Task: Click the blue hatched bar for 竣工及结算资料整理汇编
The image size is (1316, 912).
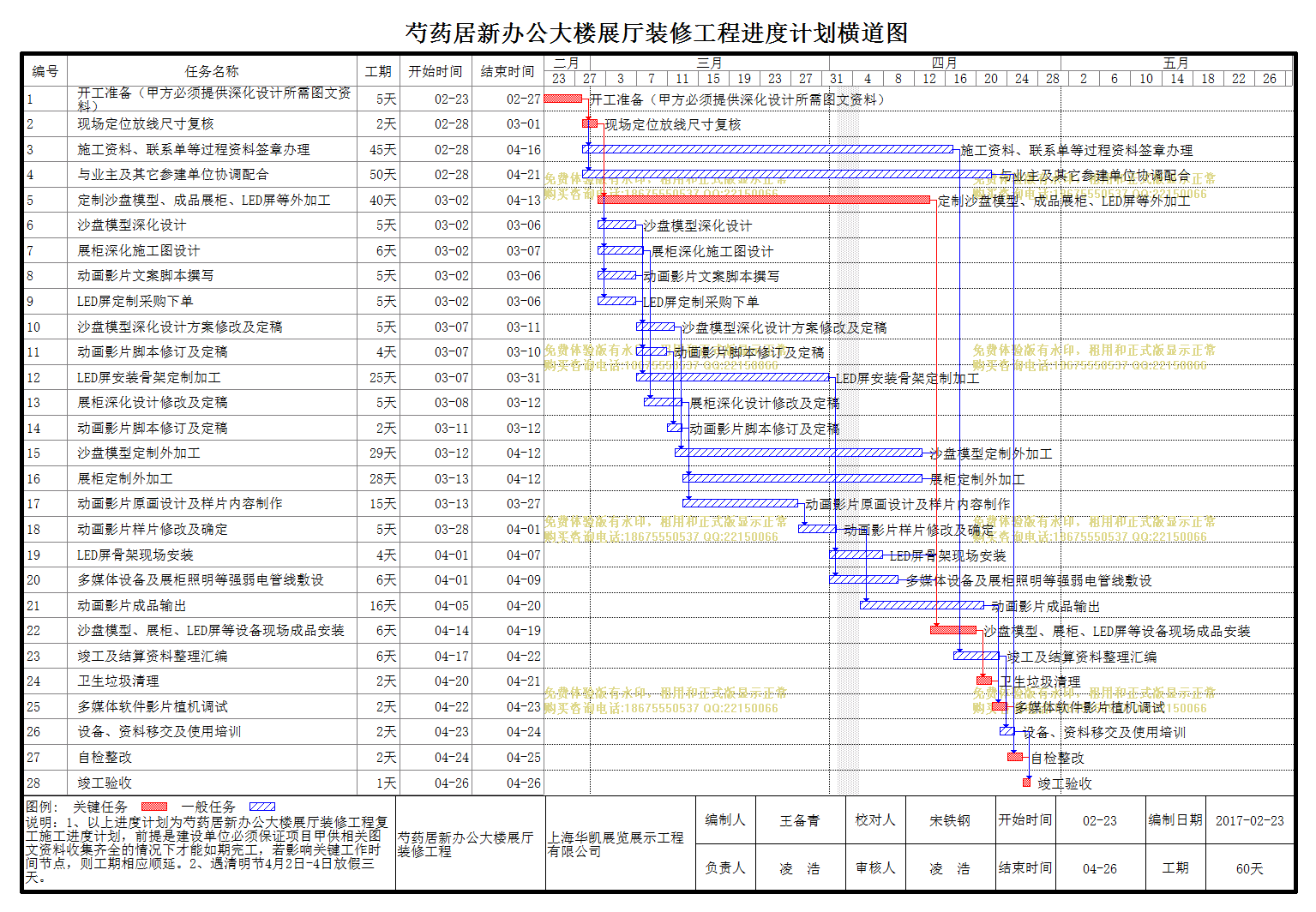Action: pyautogui.click(x=976, y=656)
